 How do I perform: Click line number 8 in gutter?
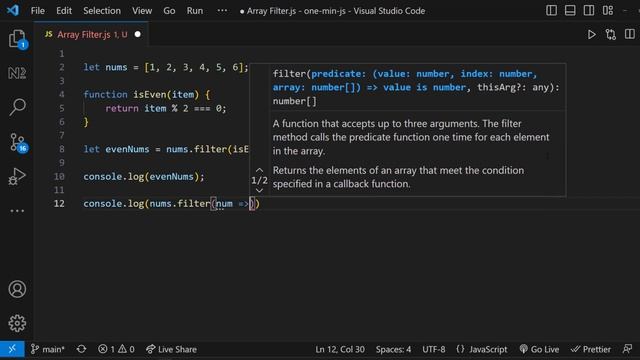[62, 149]
